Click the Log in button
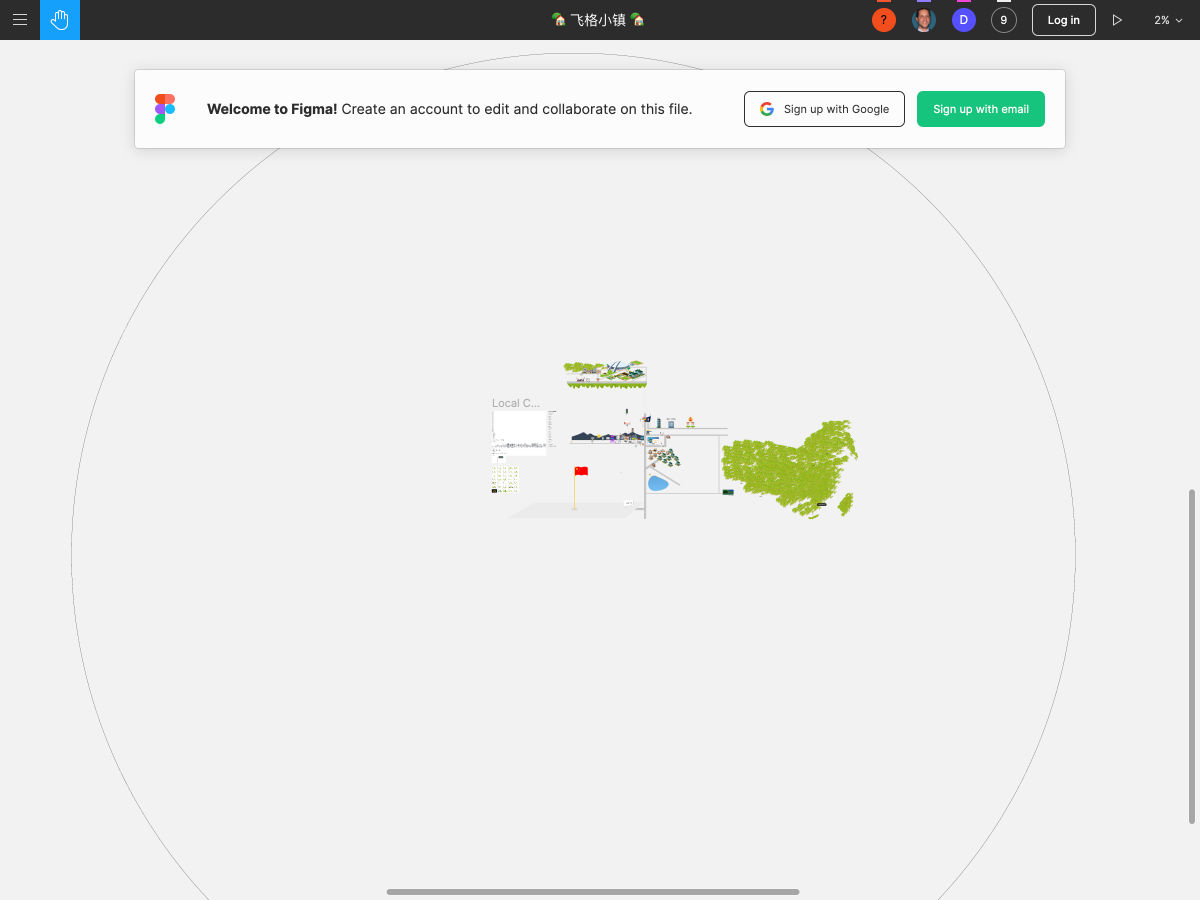Screen dimensions: 1200x900 (x=1063, y=20)
